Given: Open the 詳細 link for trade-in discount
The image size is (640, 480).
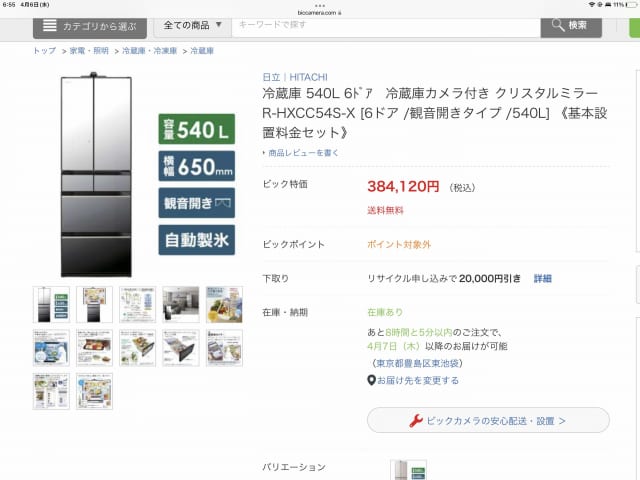Looking at the screenshot, I should point(542,278).
